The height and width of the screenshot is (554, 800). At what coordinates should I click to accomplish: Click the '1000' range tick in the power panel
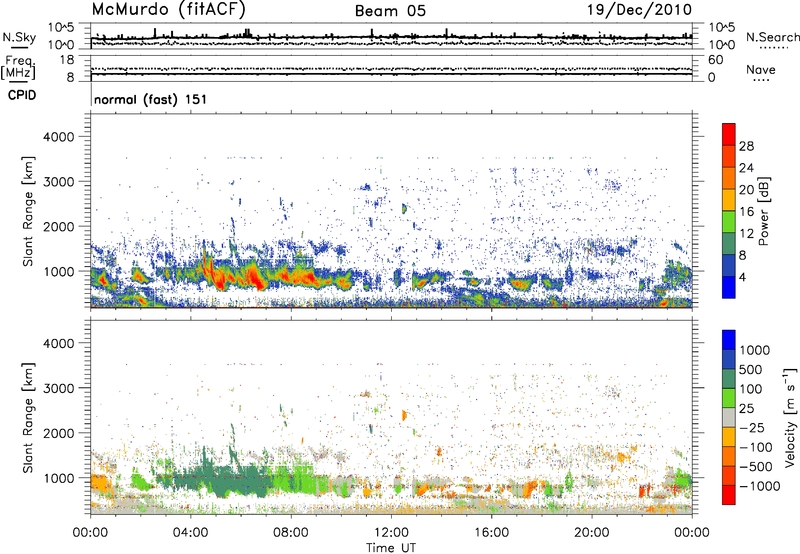pyautogui.click(x=58, y=271)
